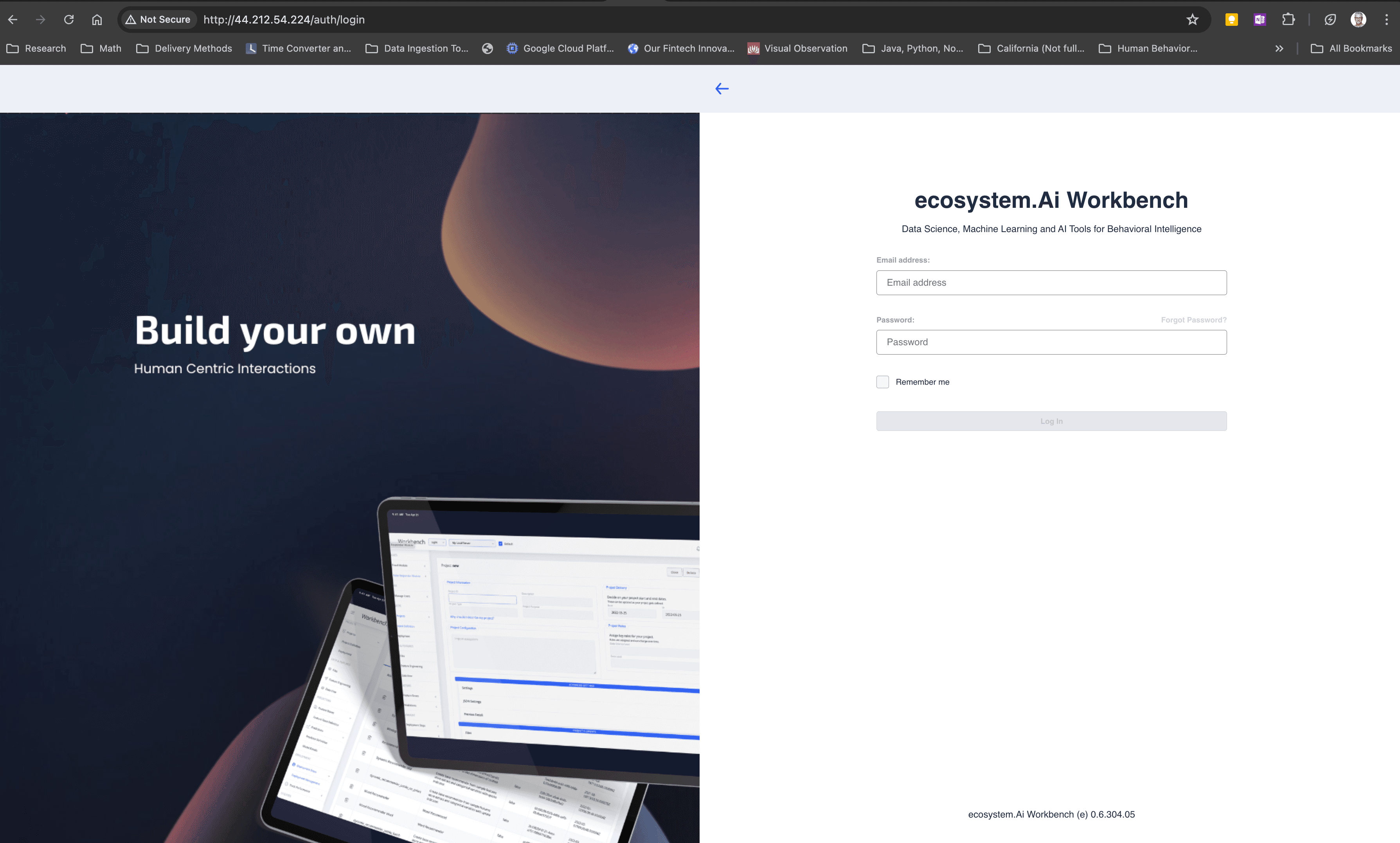Click the yellow Google Keep extension icon
1400x843 pixels.
pos(1231,19)
